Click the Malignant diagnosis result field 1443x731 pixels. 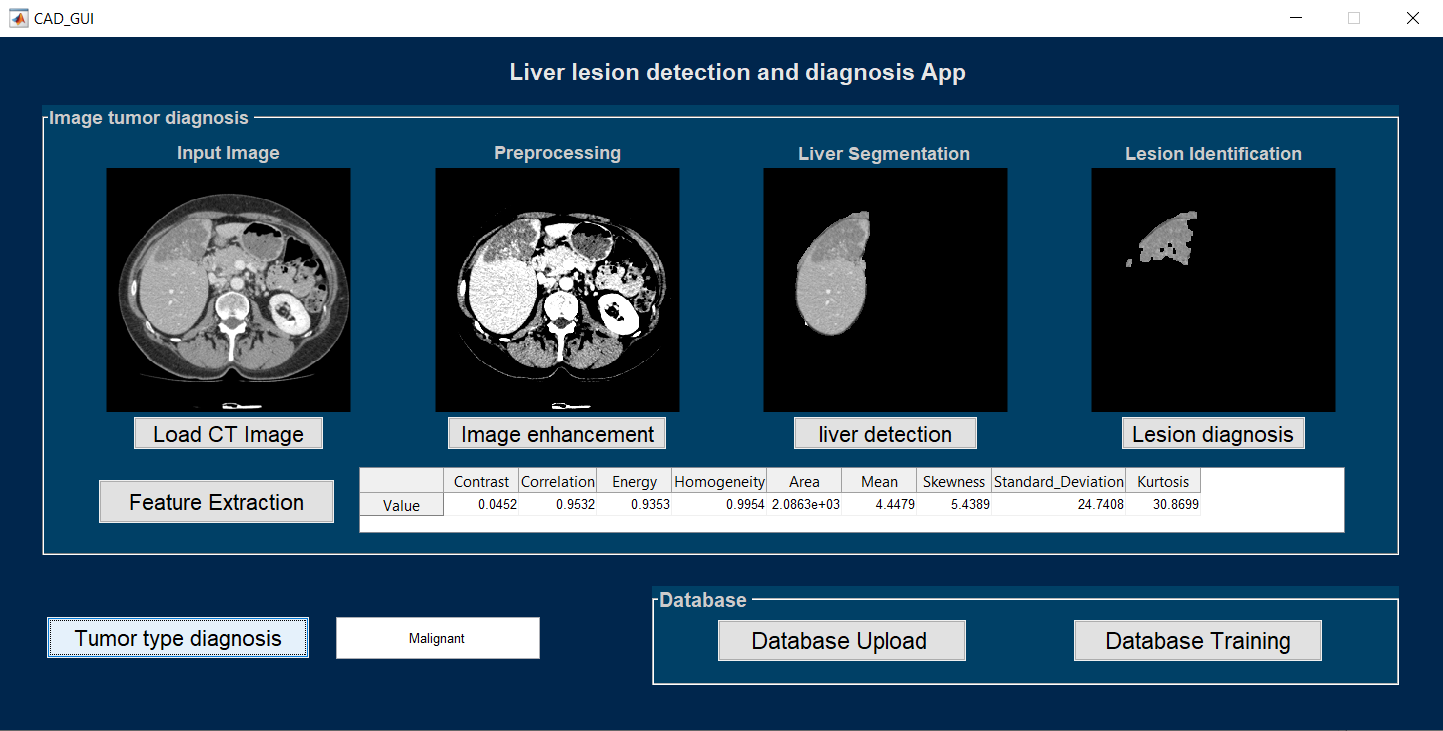point(437,637)
